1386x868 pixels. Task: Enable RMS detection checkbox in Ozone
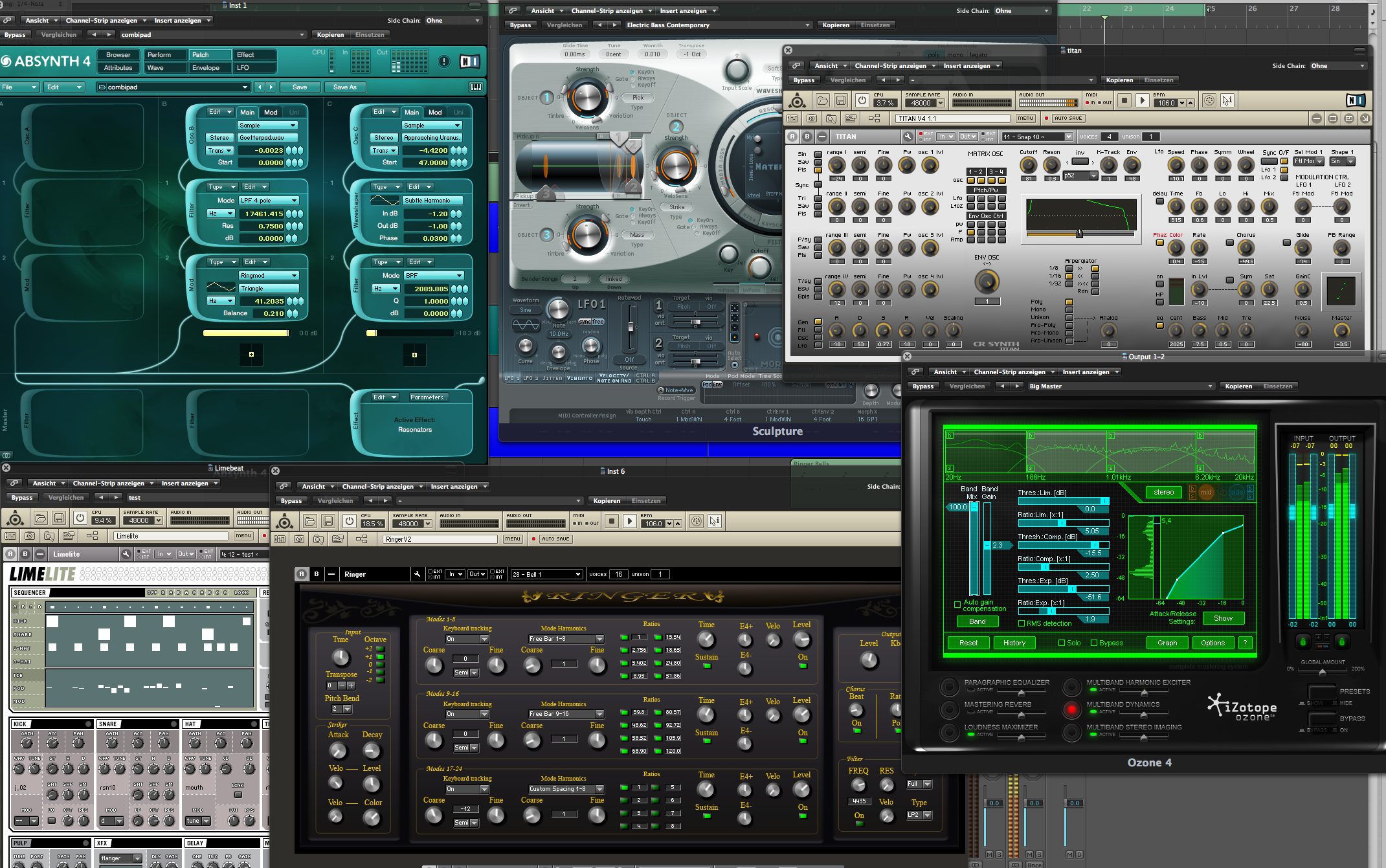click(x=1021, y=623)
